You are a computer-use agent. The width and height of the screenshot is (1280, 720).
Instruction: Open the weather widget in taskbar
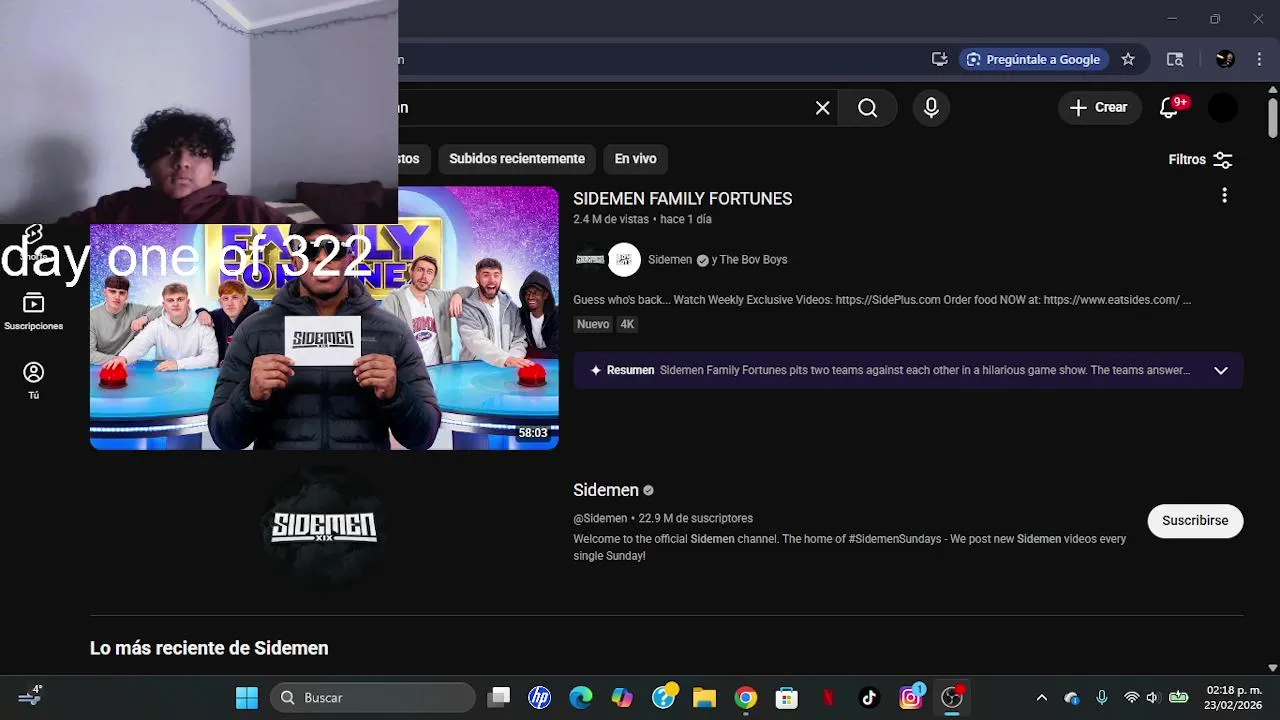click(x=30, y=696)
